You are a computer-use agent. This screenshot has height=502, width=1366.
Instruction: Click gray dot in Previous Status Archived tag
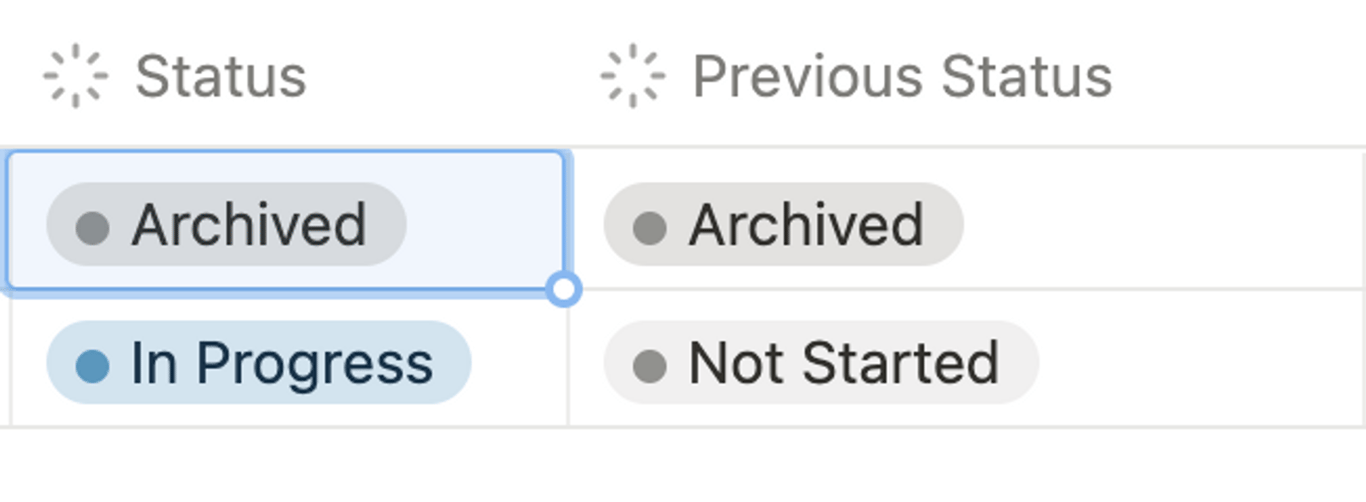point(649,227)
